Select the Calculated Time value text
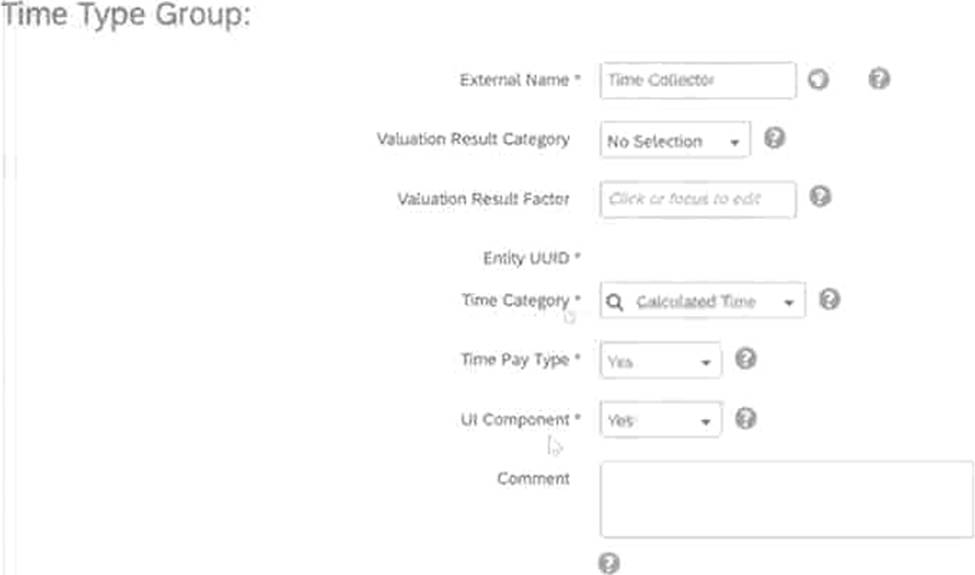 [696, 301]
